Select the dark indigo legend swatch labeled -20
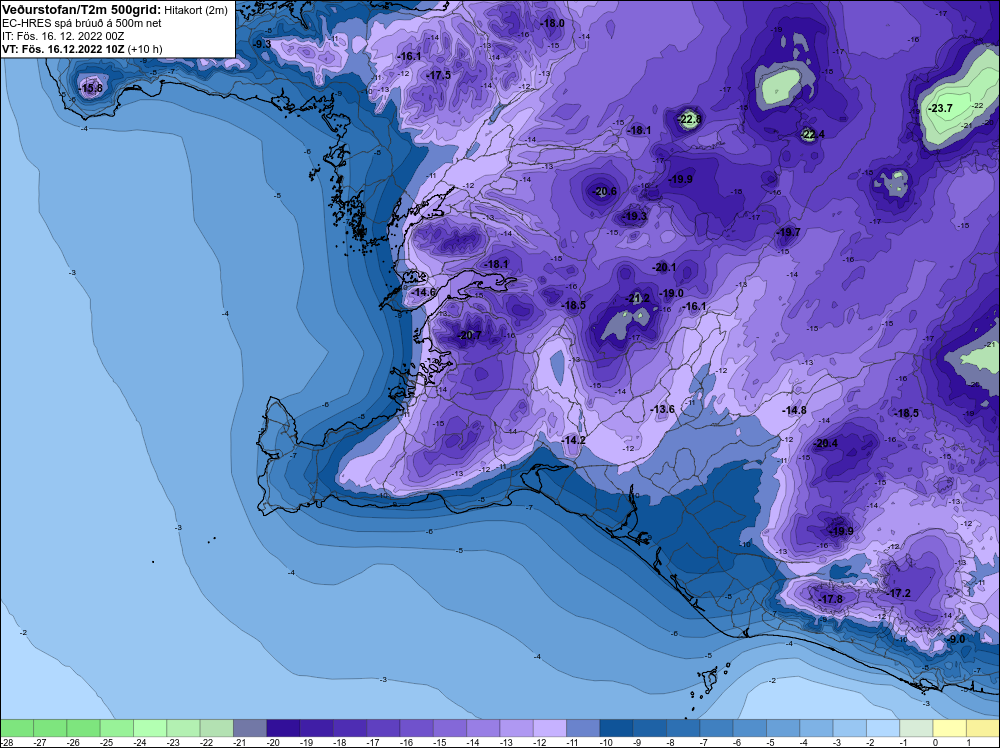The height and width of the screenshot is (748, 1000). pyautogui.click(x=283, y=728)
